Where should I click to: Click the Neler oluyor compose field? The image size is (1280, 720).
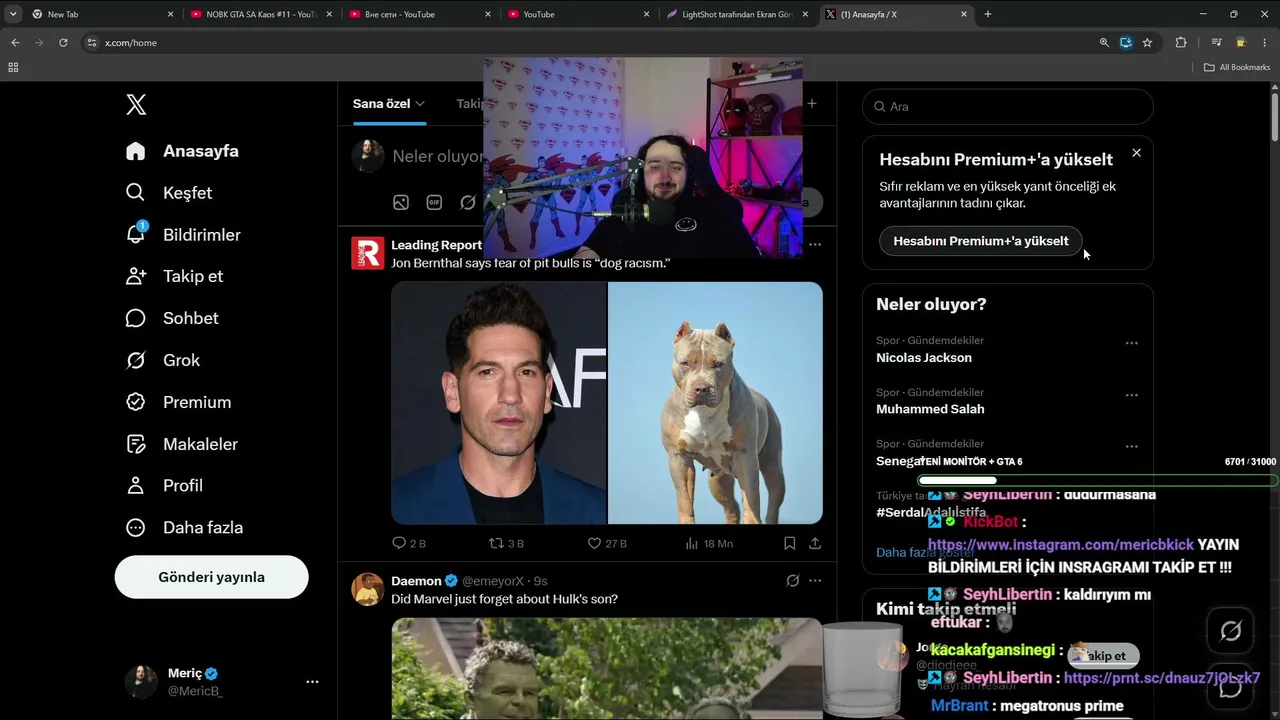coord(438,157)
